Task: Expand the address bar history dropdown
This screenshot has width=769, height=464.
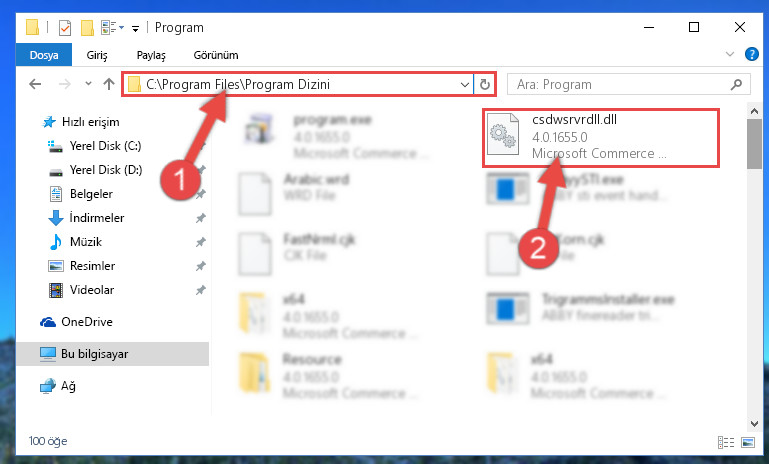Action: pyautogui.click(x=464, y=84)
